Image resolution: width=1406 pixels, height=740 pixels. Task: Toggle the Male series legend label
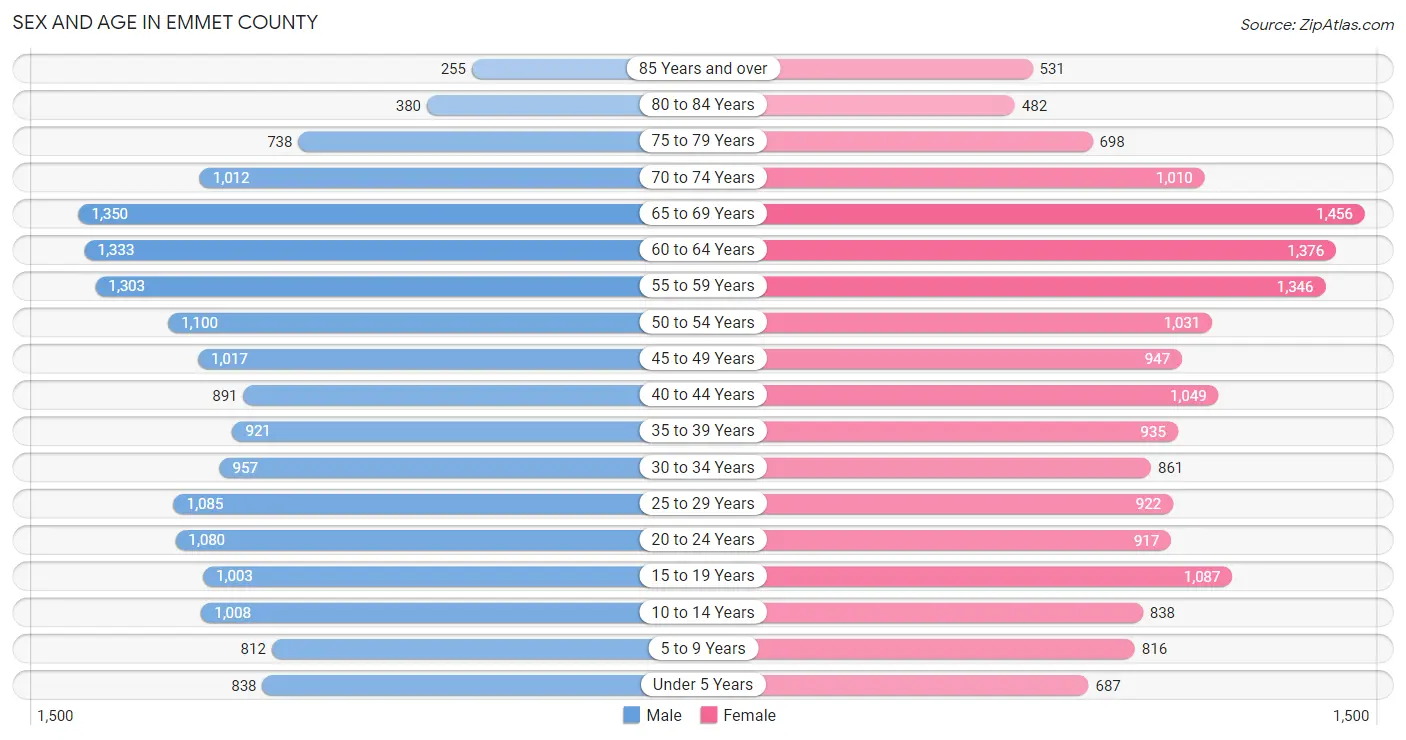coord(664,715)
